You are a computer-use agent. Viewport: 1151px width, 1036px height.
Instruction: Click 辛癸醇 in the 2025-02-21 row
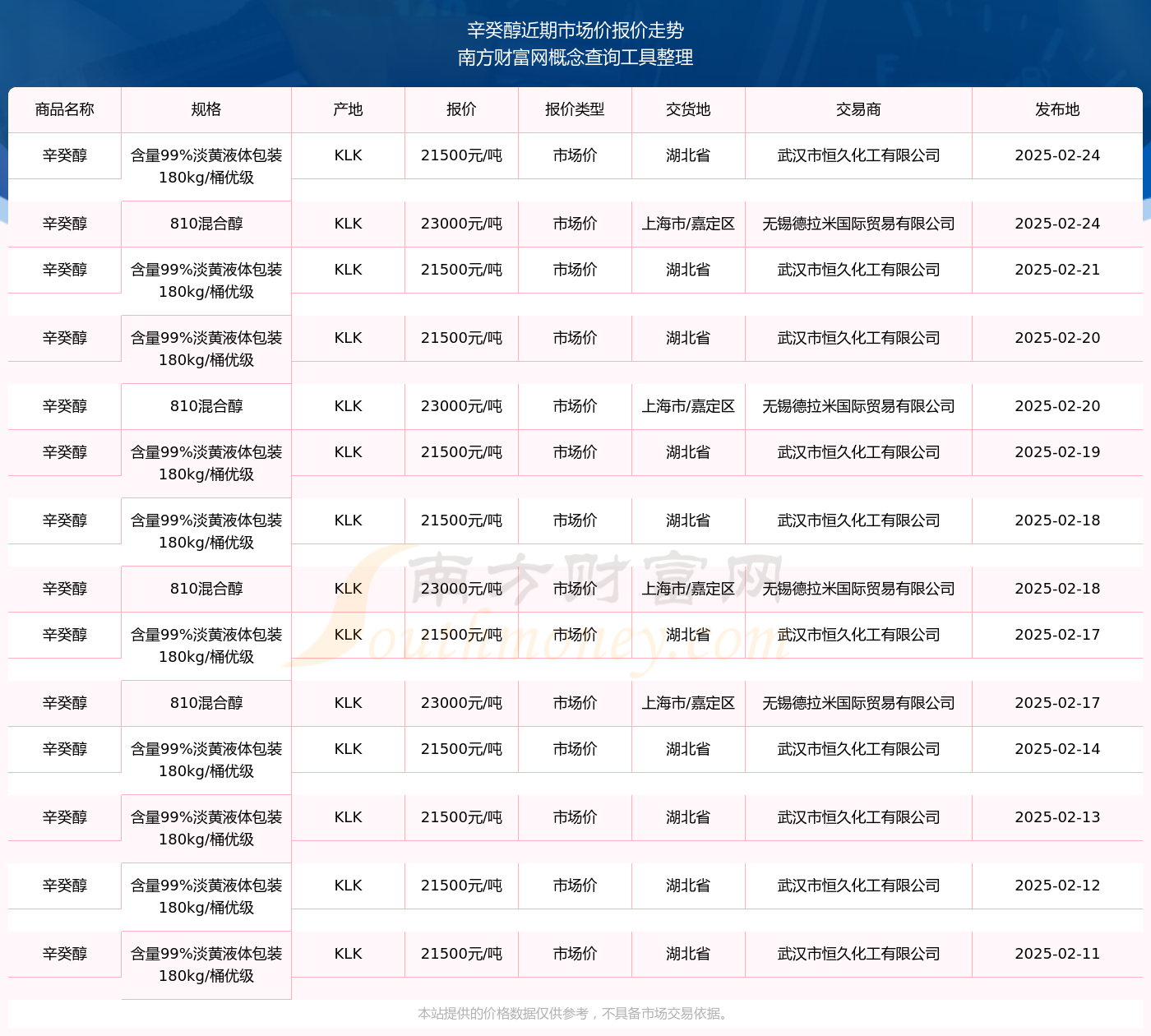[65, 270]
